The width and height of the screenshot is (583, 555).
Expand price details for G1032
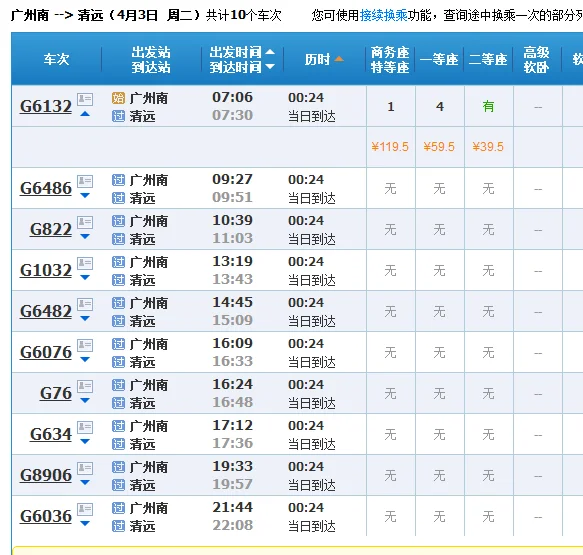85,277
